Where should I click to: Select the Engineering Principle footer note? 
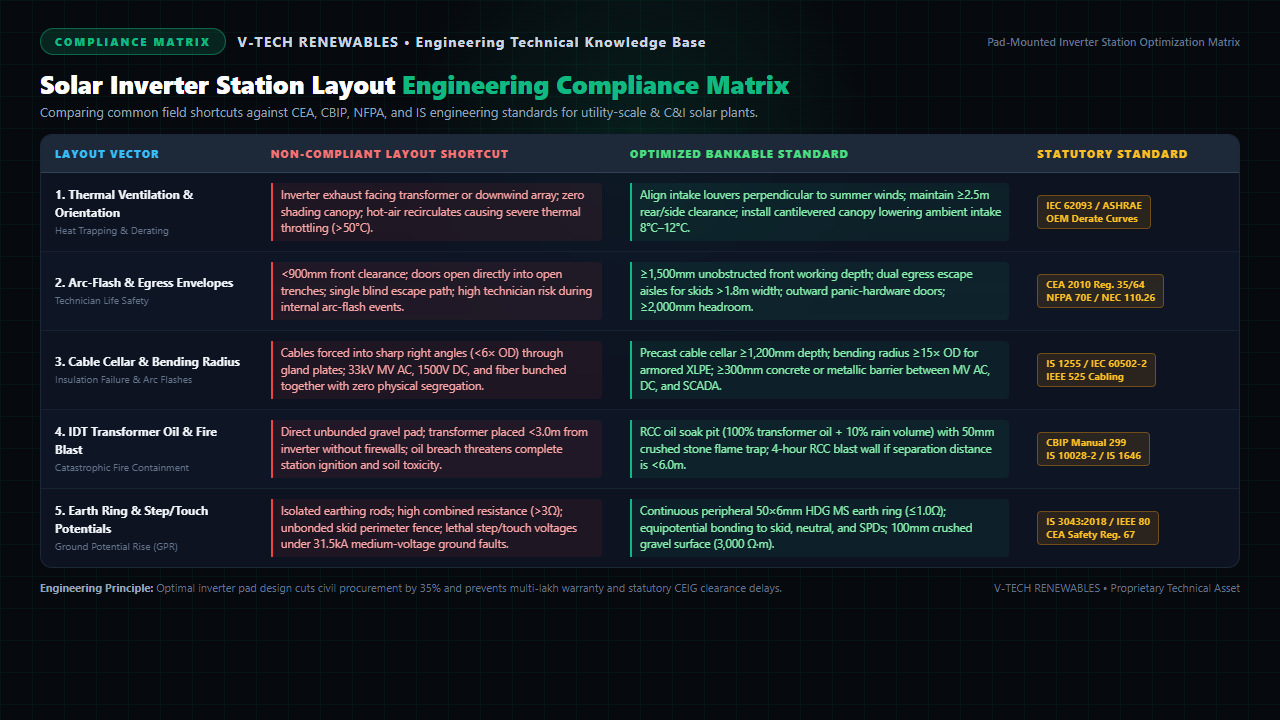(x=411, y=588)
